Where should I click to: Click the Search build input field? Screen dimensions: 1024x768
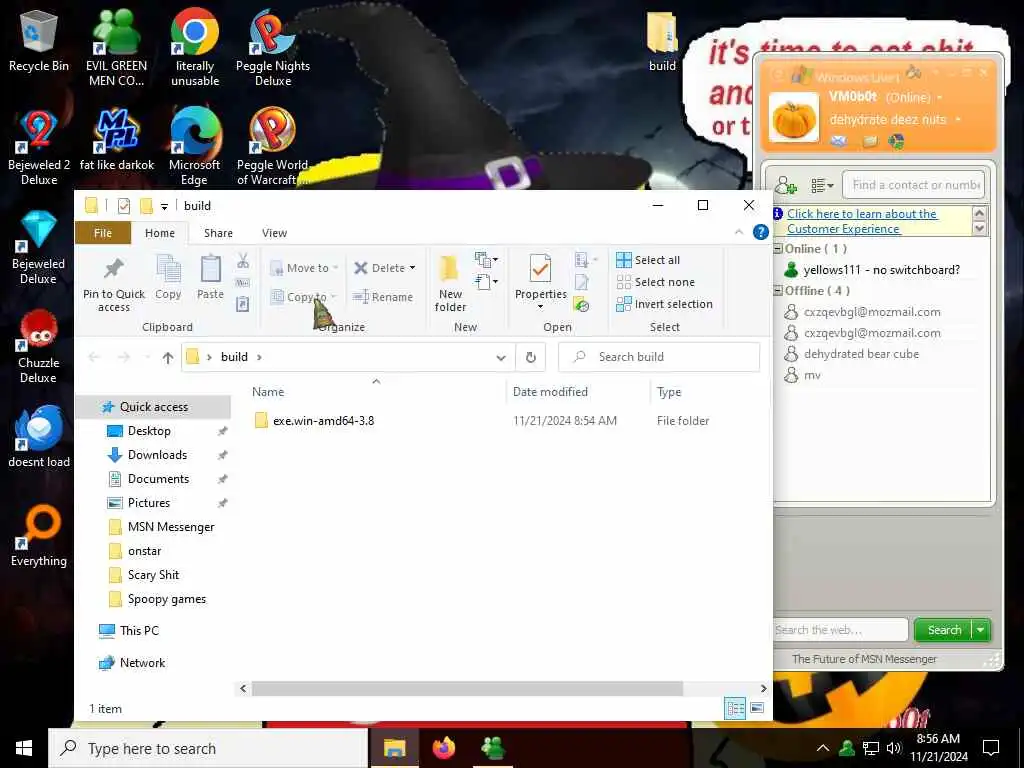659,357
